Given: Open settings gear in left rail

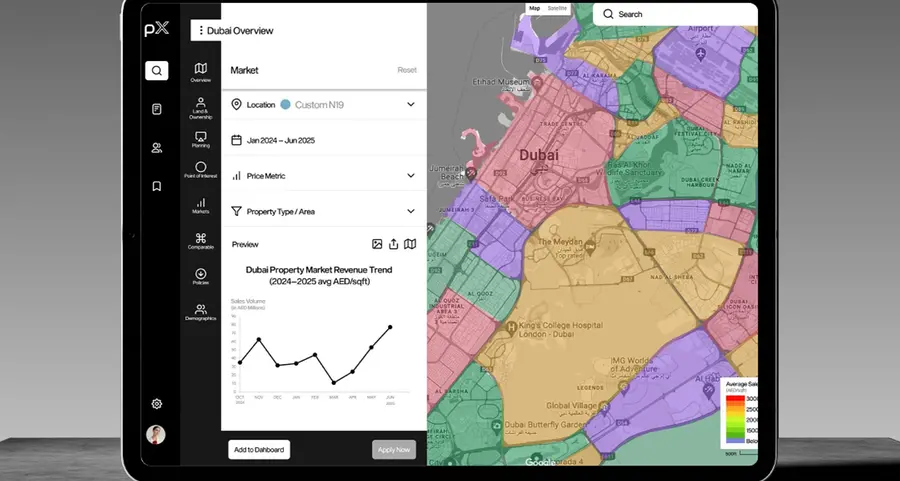Looking at the screenshot, I should point(157,404).
